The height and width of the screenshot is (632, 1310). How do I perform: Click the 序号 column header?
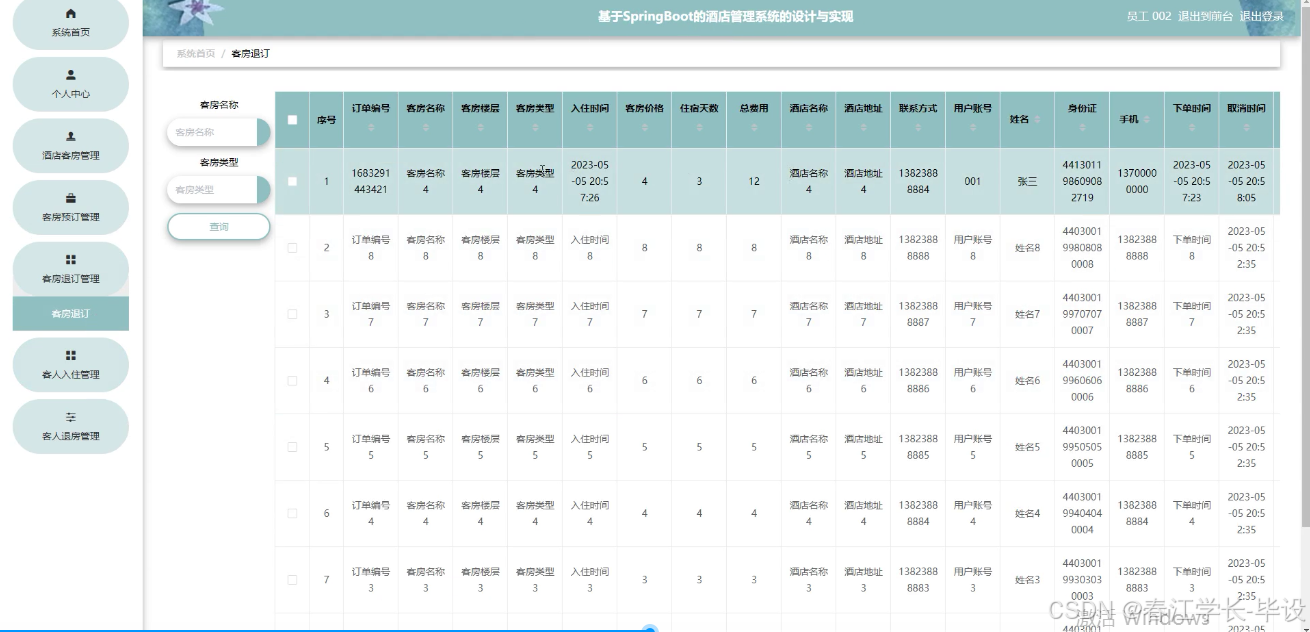326,120
